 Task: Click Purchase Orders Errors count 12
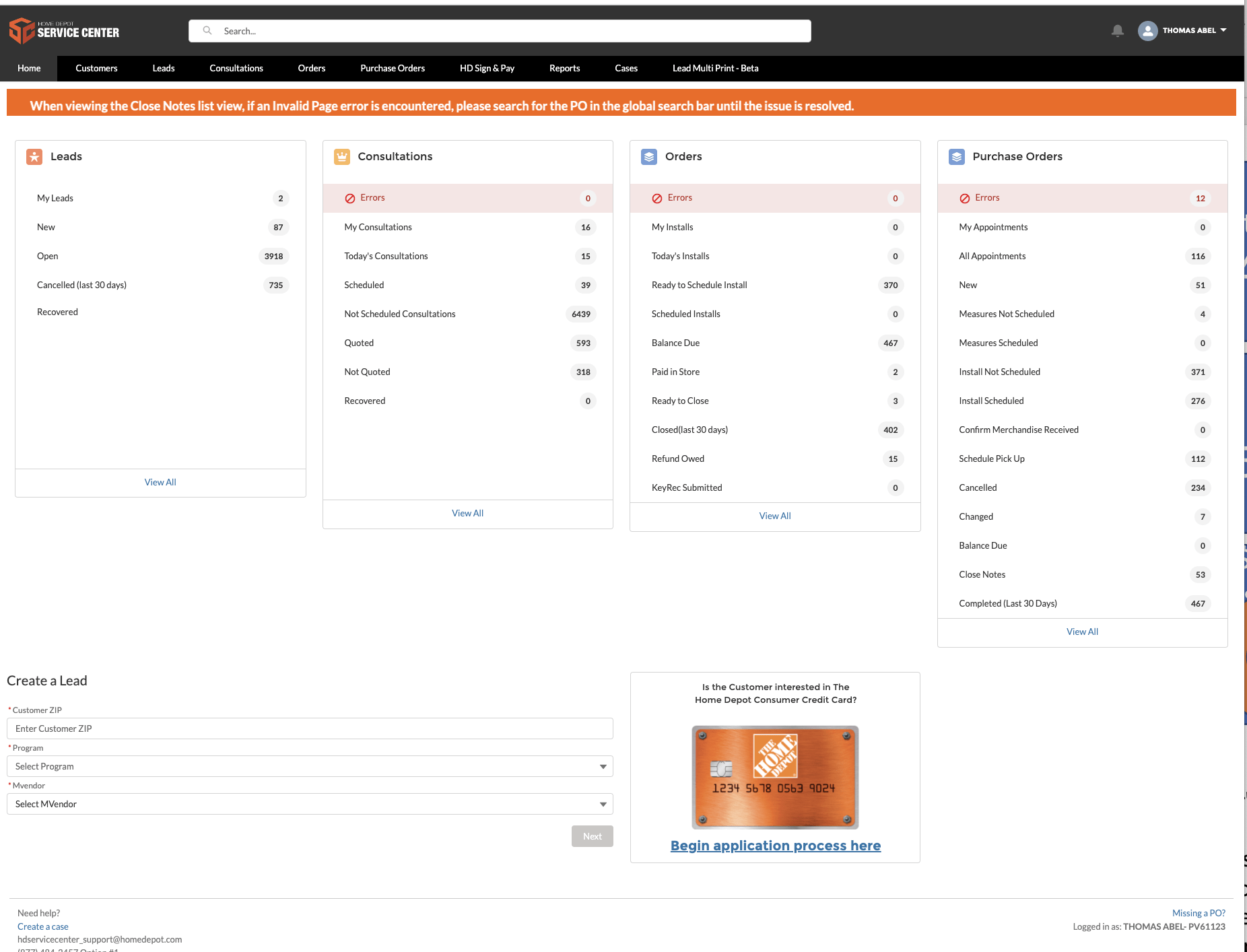point(1201,198)
